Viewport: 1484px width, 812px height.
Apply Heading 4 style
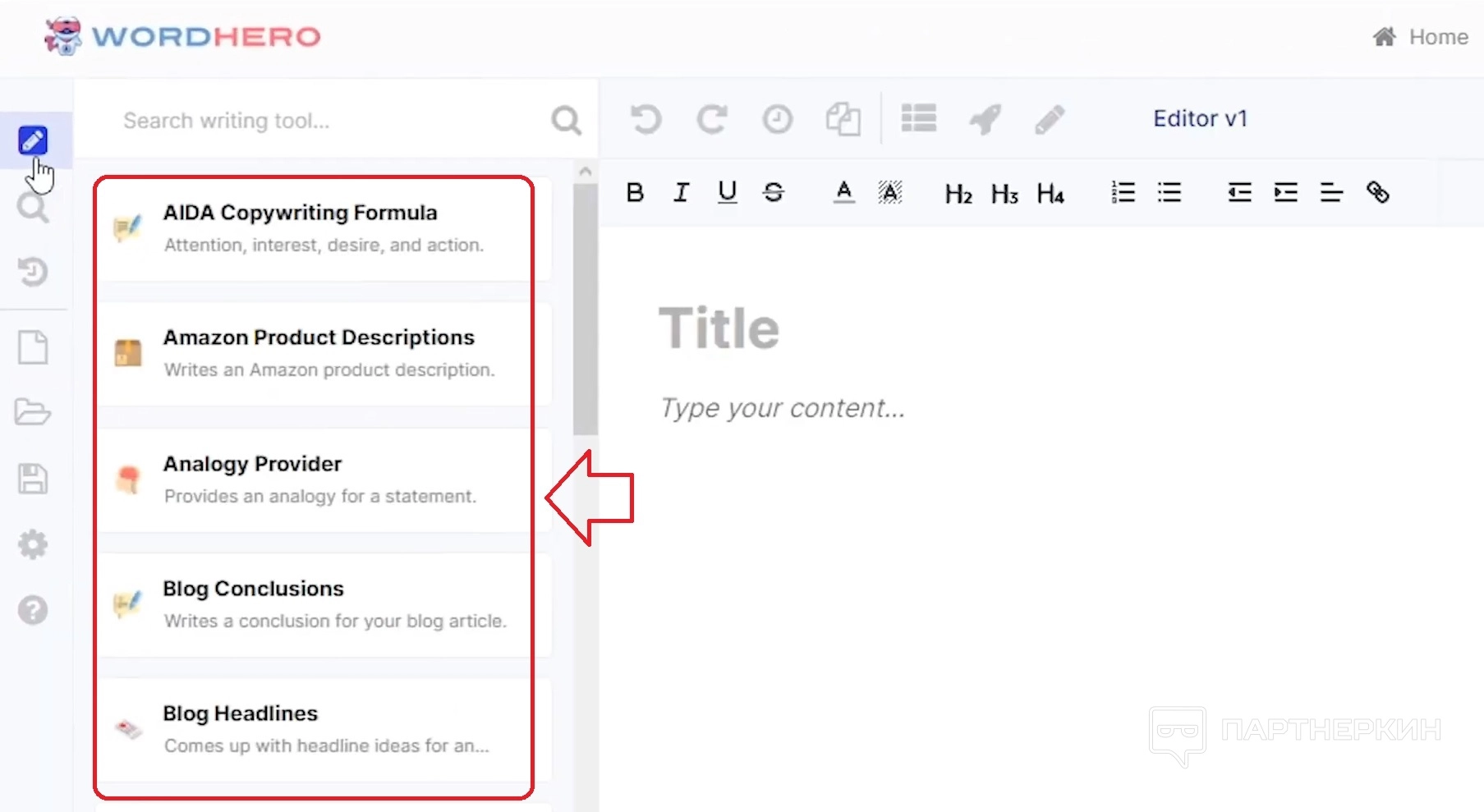(1050, 194)
